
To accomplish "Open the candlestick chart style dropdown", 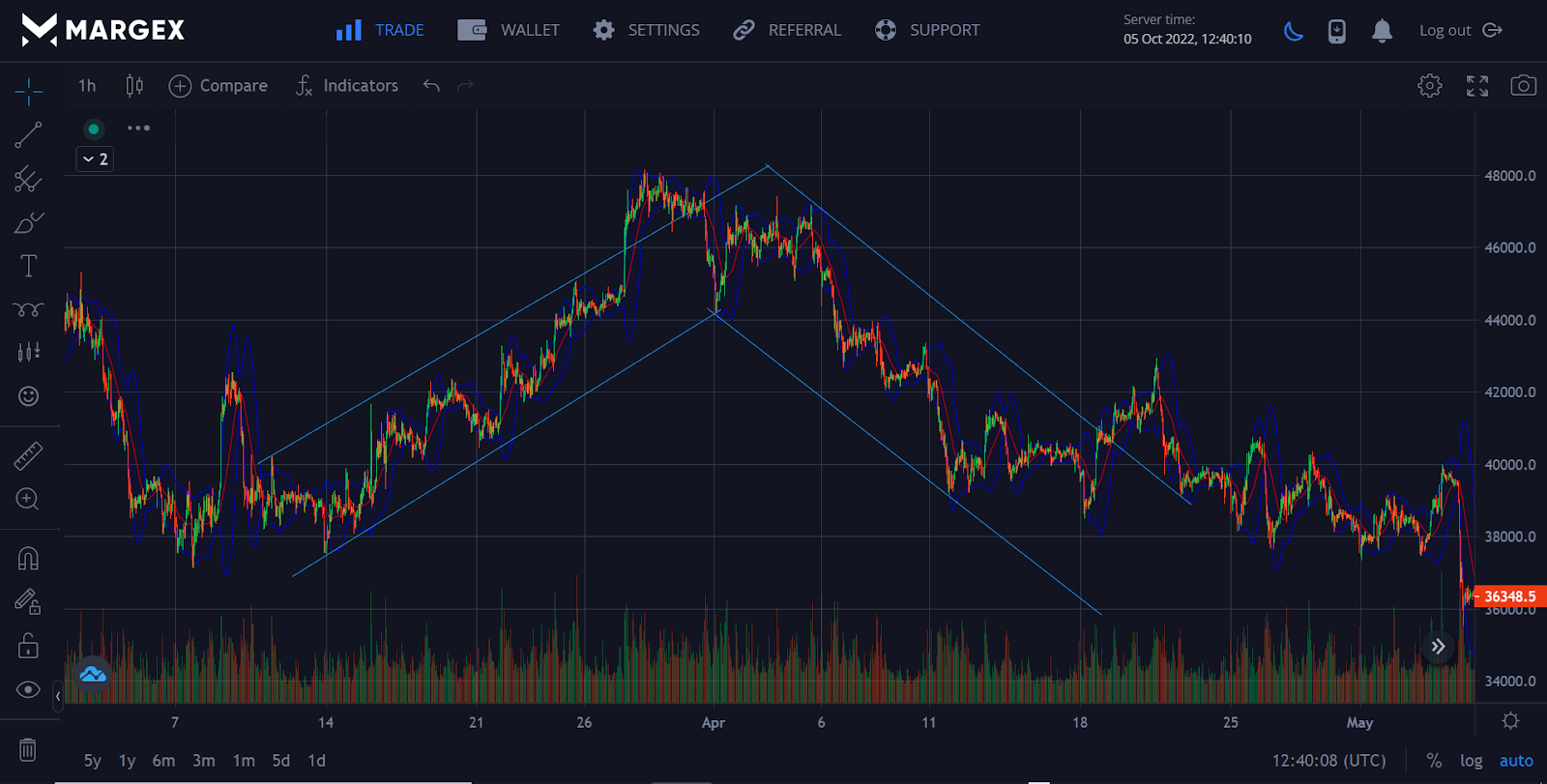I will [x=134, y=86].
